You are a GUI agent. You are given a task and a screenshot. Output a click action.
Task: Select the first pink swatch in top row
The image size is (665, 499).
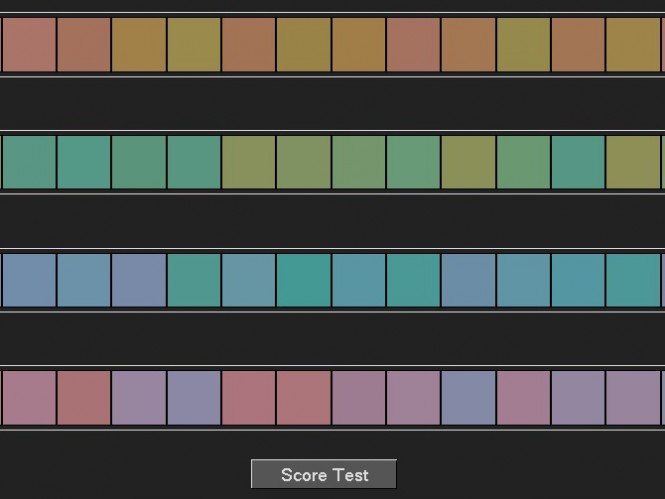pos(29,45)
